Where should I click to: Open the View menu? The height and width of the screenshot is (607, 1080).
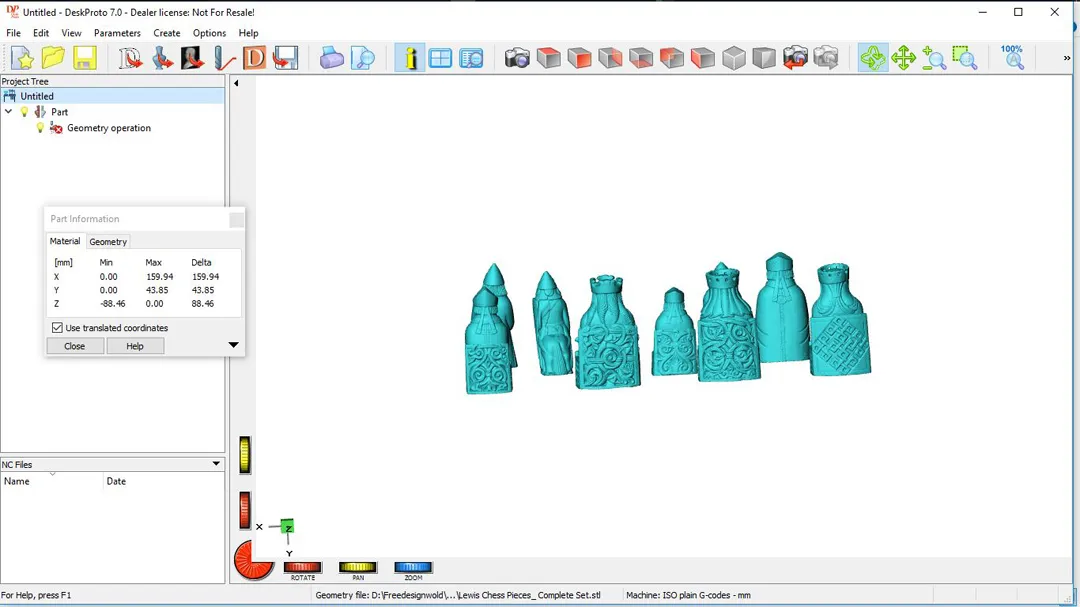pos(71,33)
